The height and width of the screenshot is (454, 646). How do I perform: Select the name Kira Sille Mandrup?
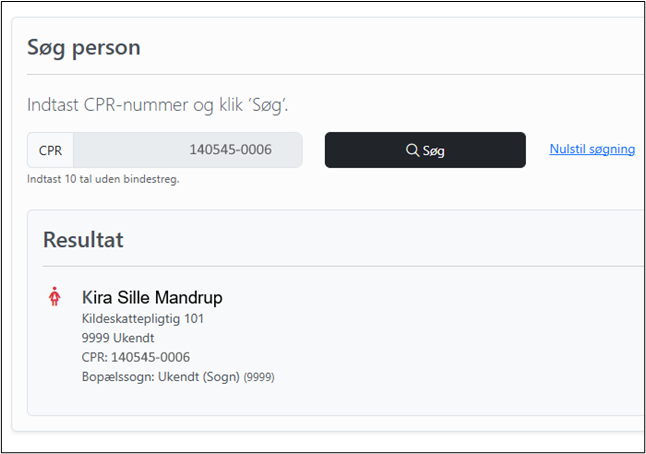point(152,297)
